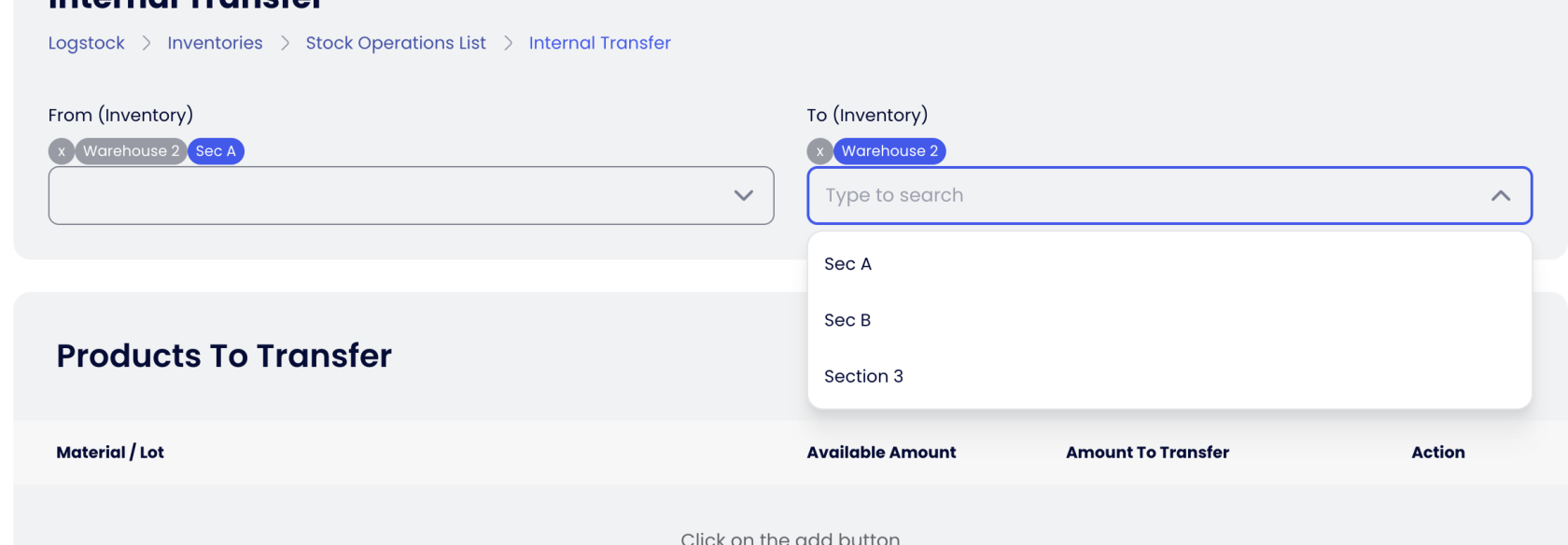This screenshot has width=1568, height=545.
Task: Go to Logstock breadcrumb link
Action: click(86, 43)
